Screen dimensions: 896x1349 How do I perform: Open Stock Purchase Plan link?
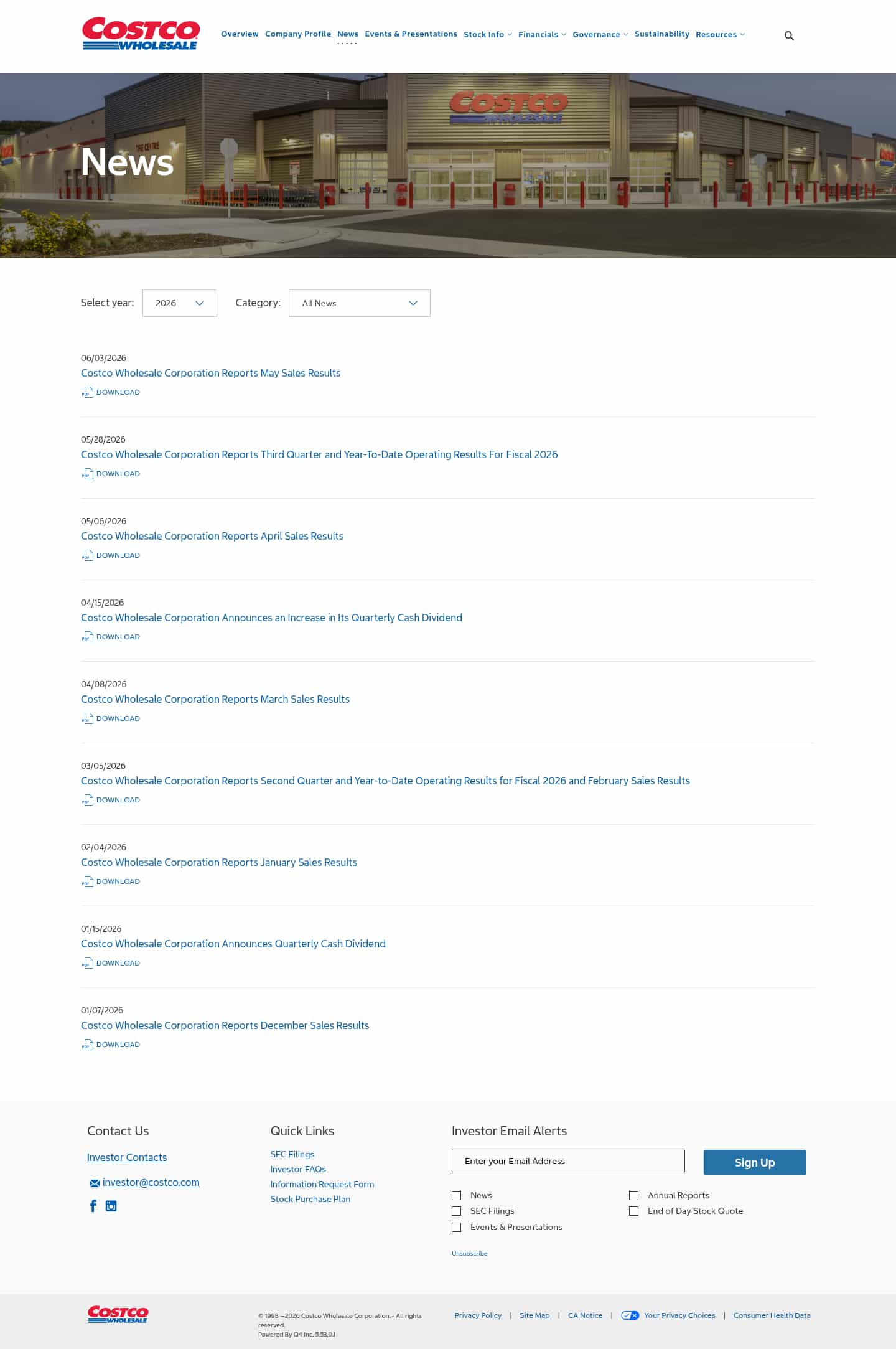click(x=310, y=1199)
